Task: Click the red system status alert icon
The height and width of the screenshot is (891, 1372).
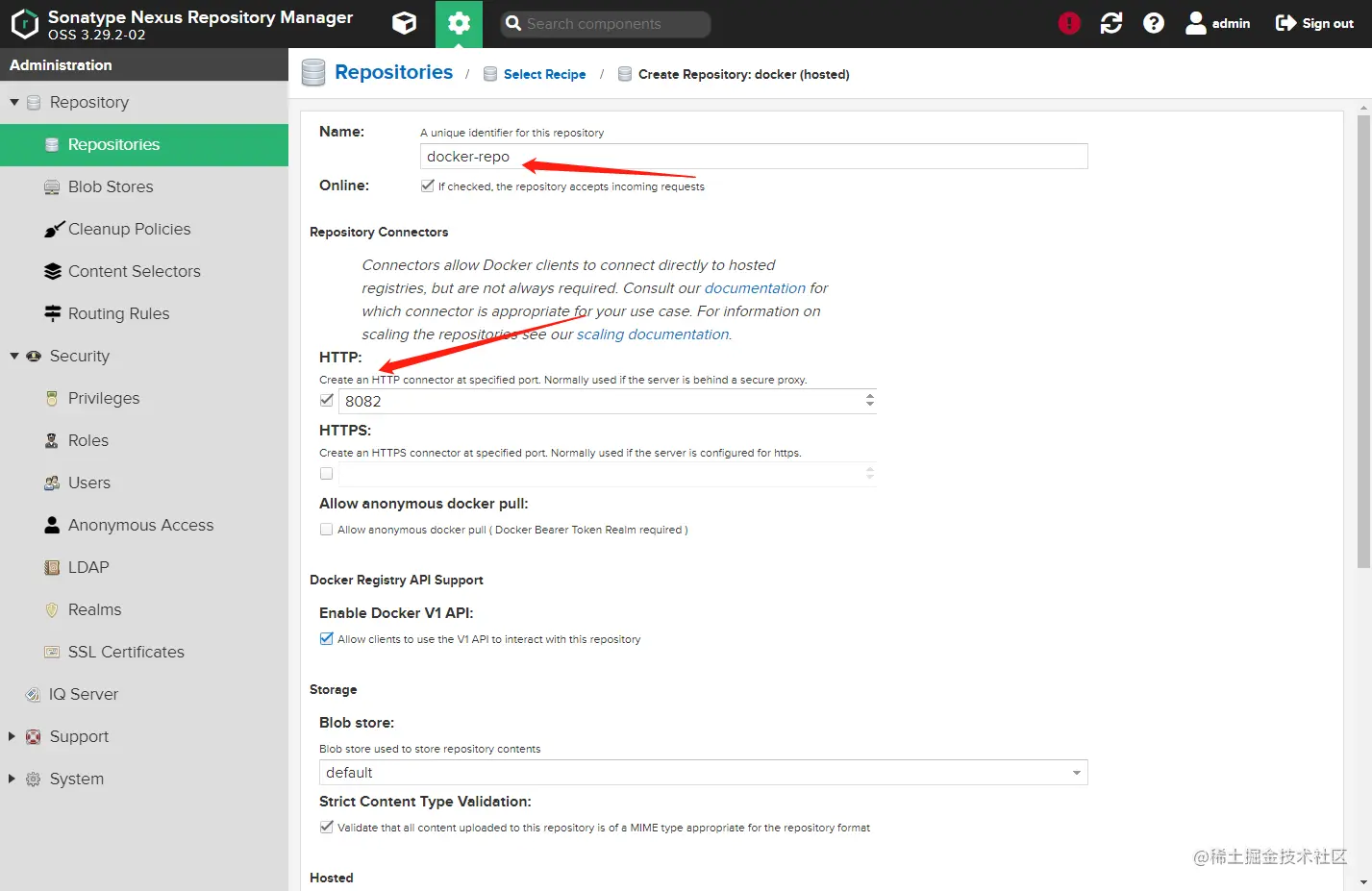Action: (x=1069, y=23)
